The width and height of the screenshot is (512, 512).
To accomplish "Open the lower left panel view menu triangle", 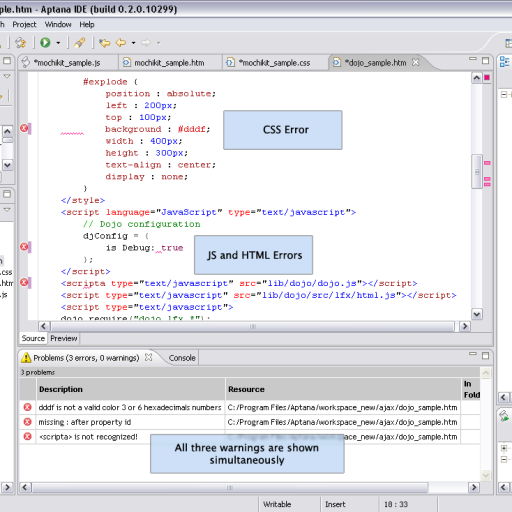I will (x=7, y=210).
